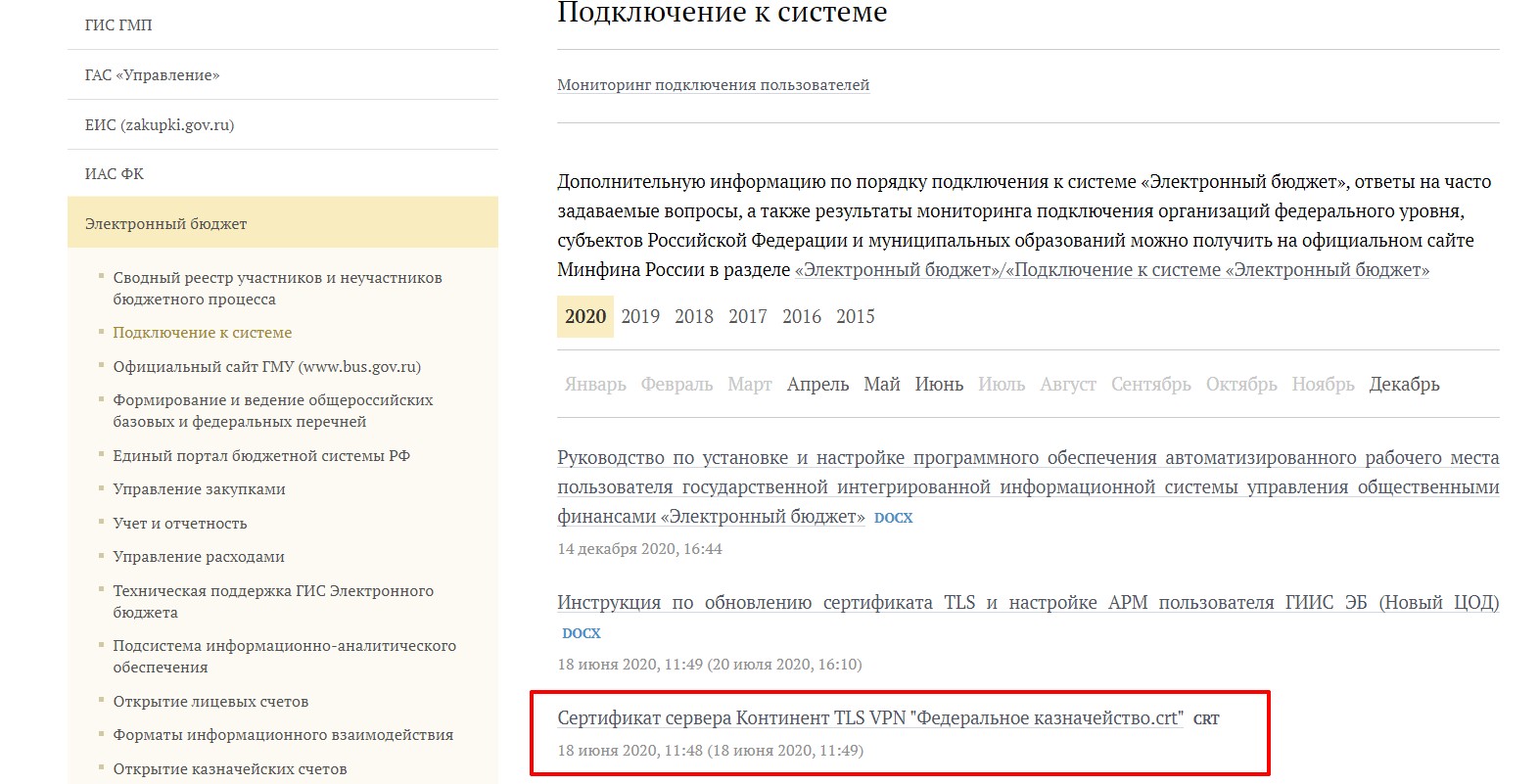
Task: Click date 18 июня 2020, 11:49 (20 июля 2020, 16:10)
Action: tap(710, 664)
